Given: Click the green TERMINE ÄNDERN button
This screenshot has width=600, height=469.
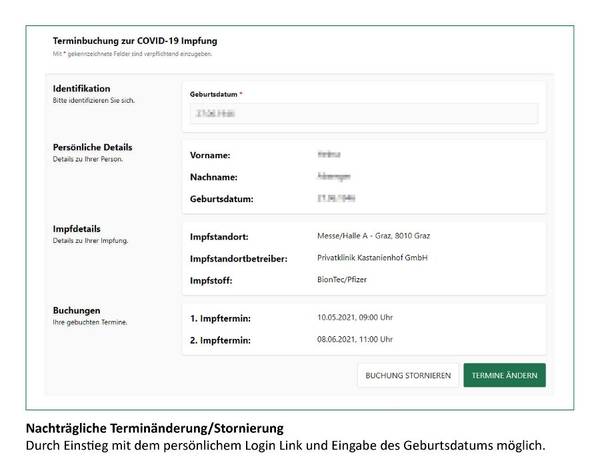Looking at the screenshot, I should coord(505,375).
